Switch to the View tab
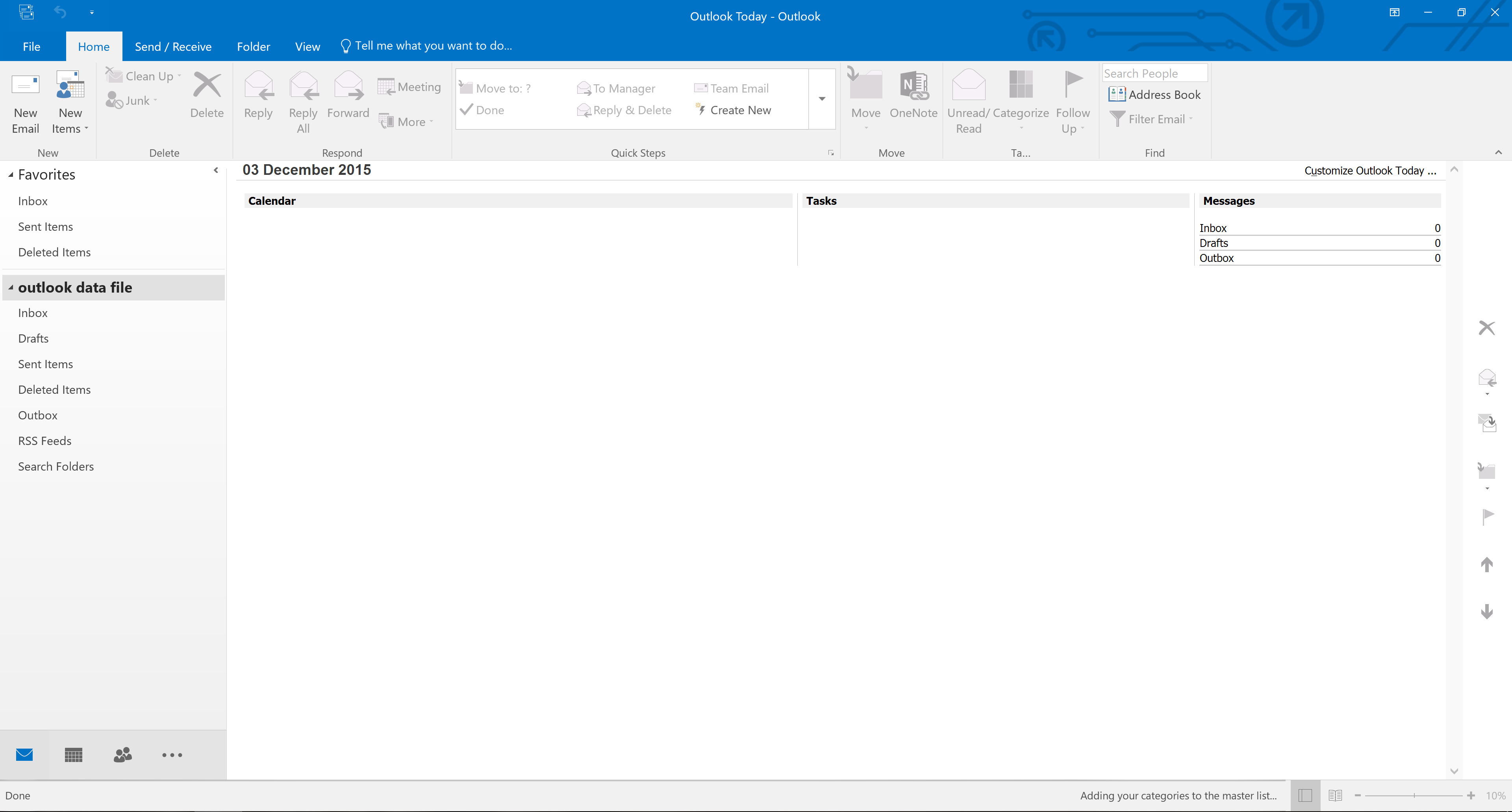Image resolution: width=1512 pixels, height=812 pixels. coord(308,46)
